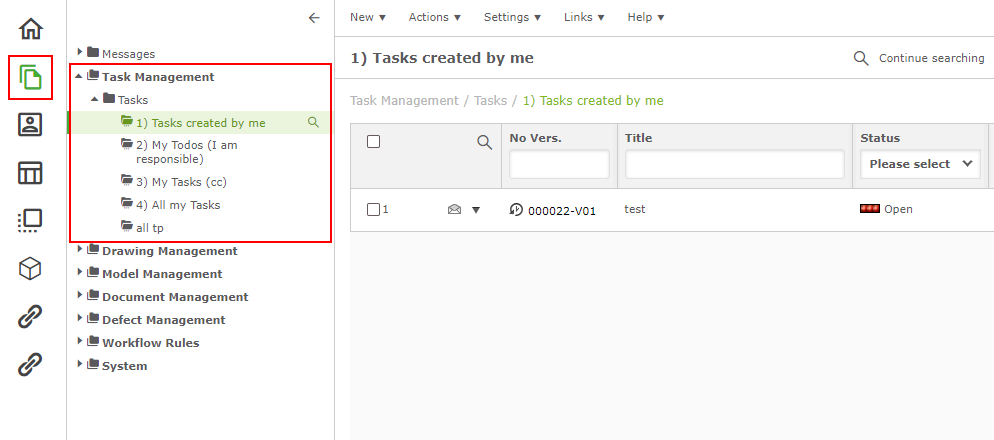Tick the select-all checkbox in table header
This screenshot has width=994, height=440.
(x=374, y=142)
